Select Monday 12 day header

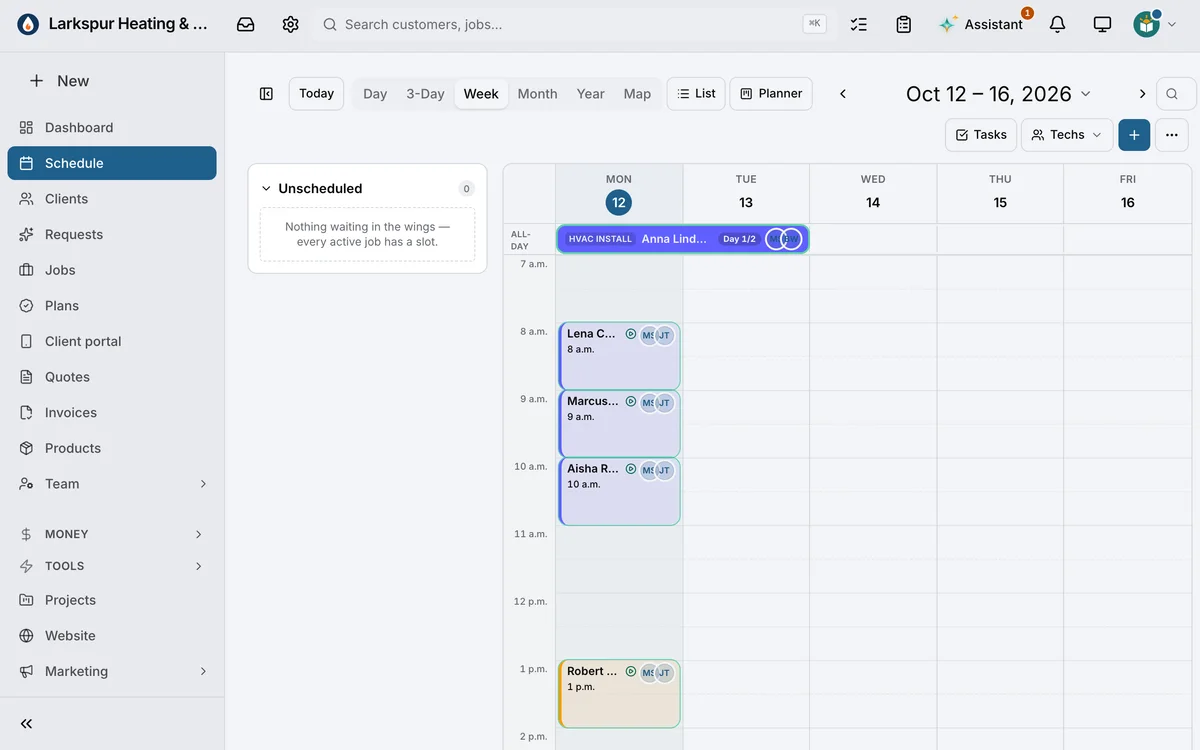(x=619, y=193)
